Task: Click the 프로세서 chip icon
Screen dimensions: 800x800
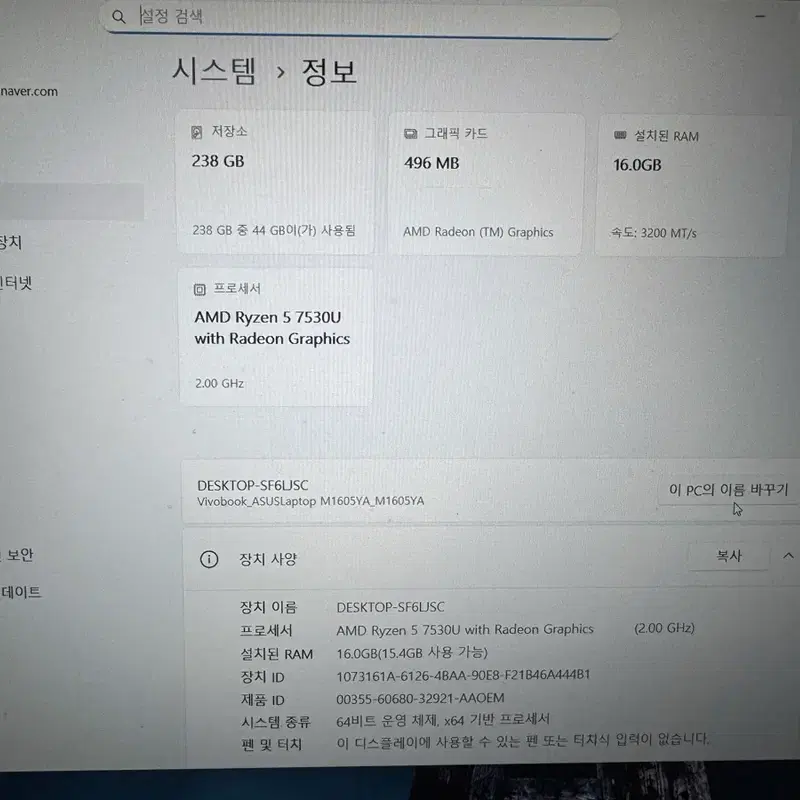Action: 199,290
